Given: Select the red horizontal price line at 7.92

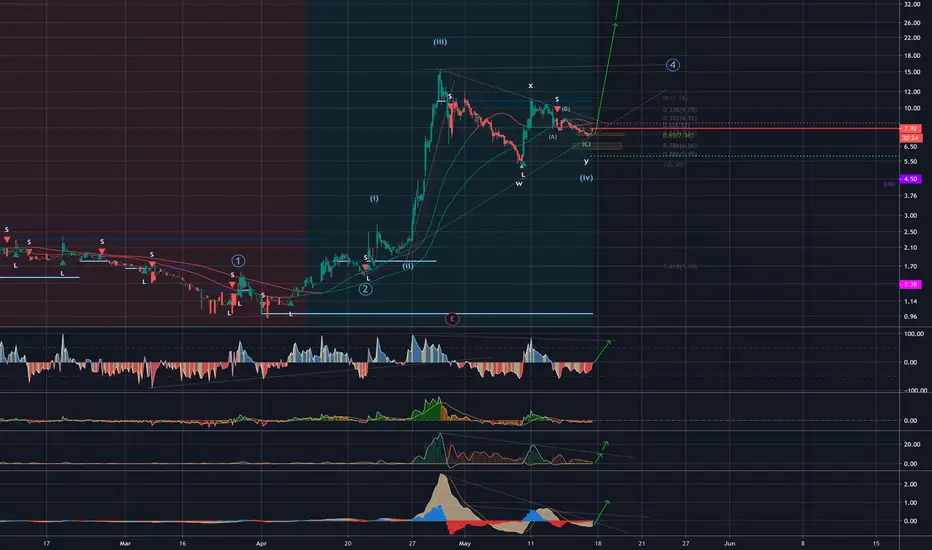Looking at the screenshot, I should click(748, 128).
